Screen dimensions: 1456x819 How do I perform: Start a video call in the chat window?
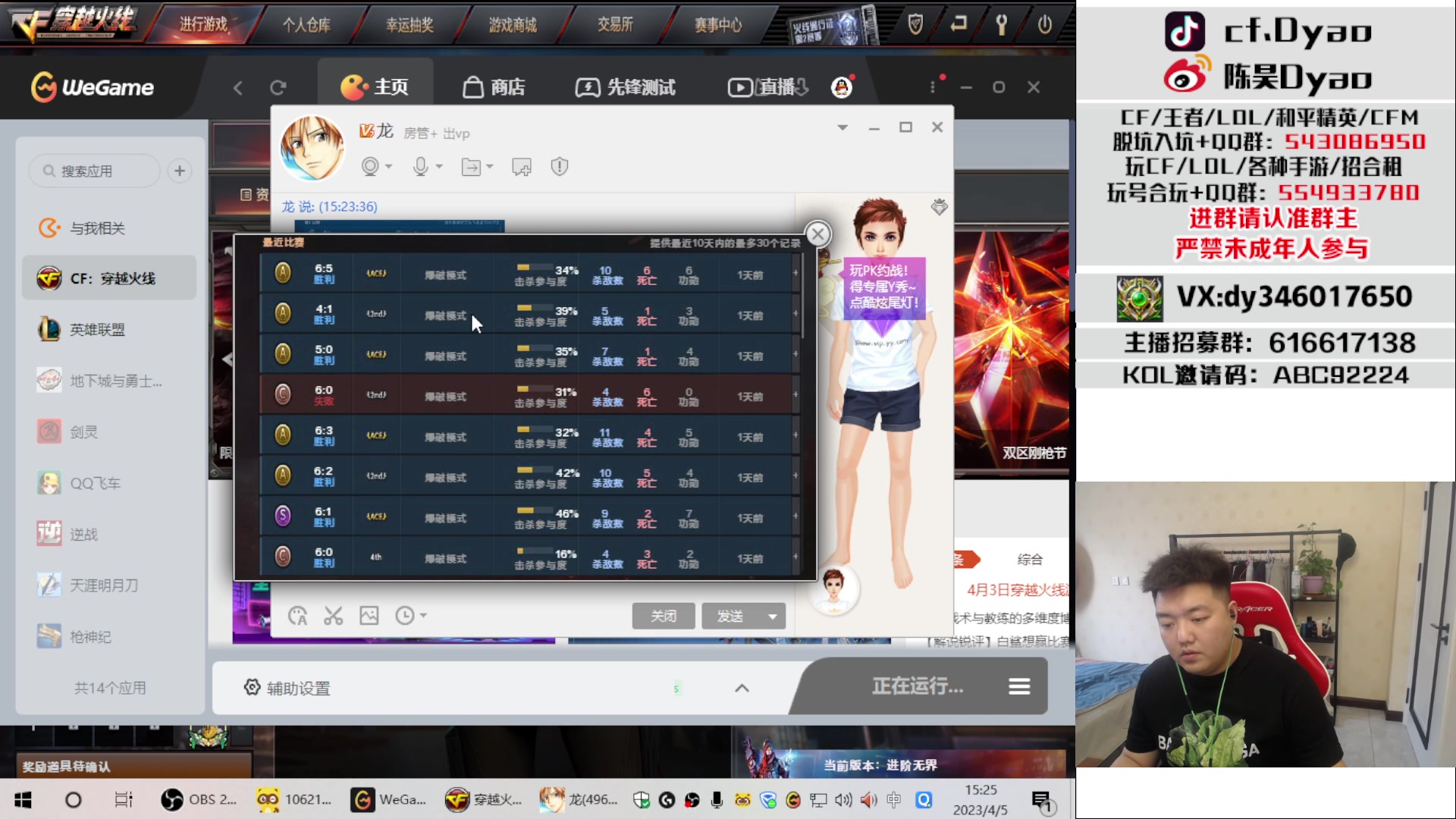tap(369, 167)
